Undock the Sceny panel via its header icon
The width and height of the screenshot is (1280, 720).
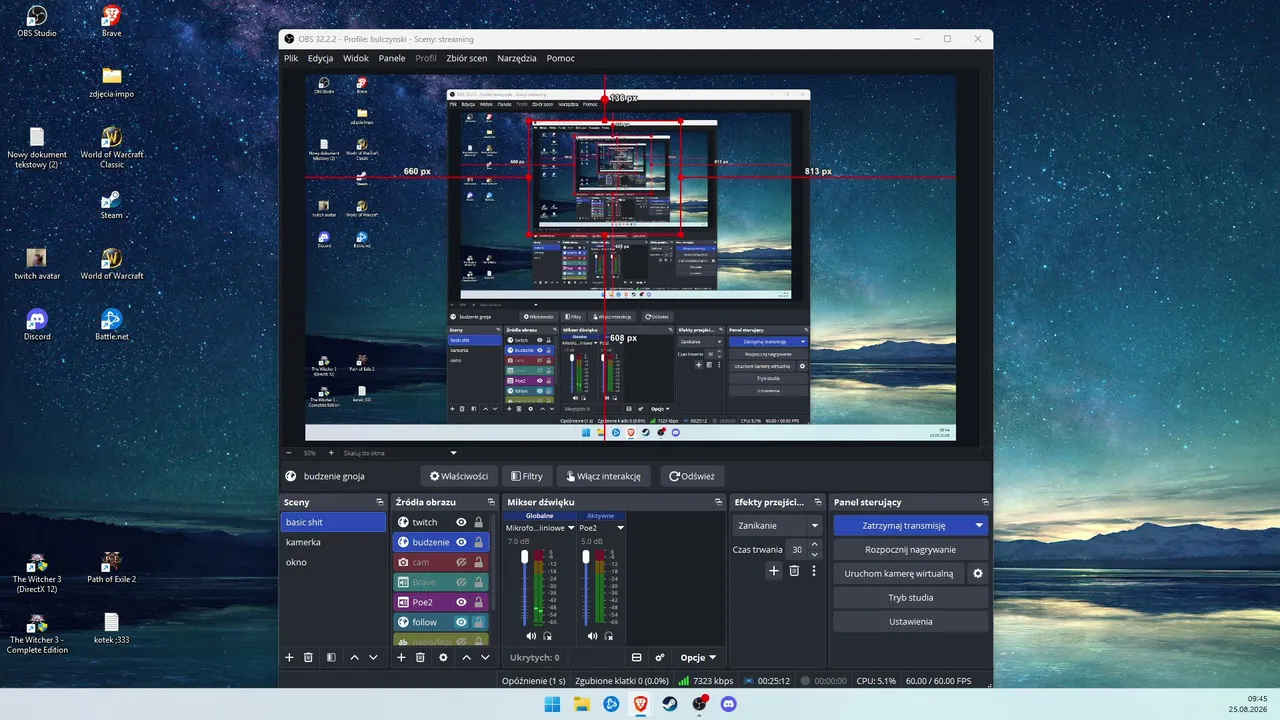[x=379, y=502]
